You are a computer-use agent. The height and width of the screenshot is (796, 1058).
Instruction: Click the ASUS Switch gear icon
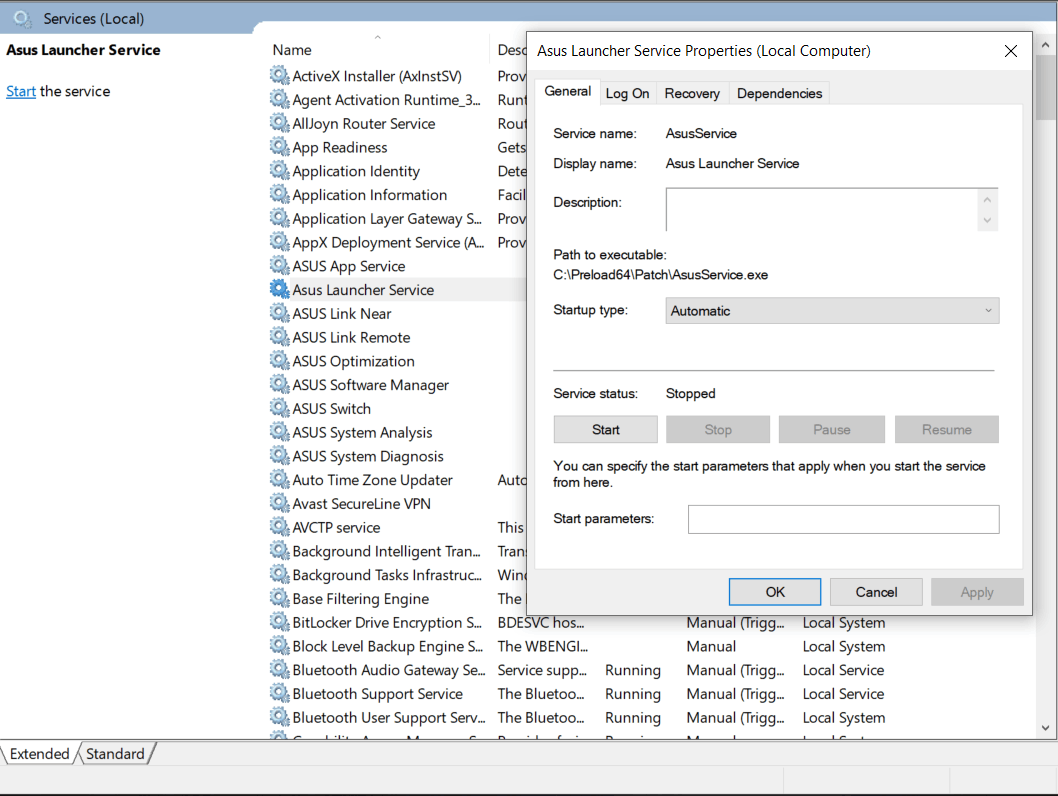coord(279,407)
